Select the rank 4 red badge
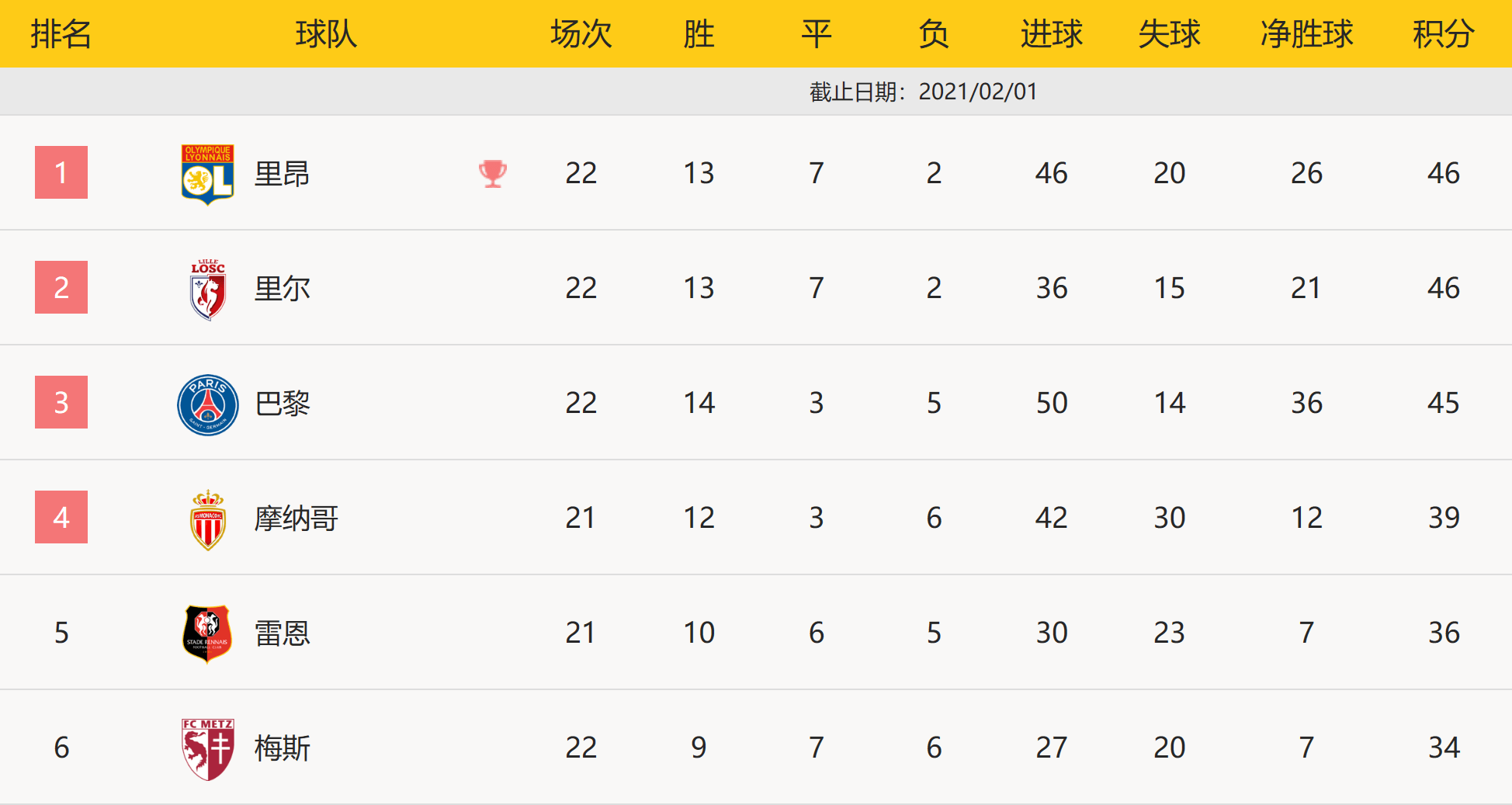This screenshot has height=805, width=1512. point(61,517)
